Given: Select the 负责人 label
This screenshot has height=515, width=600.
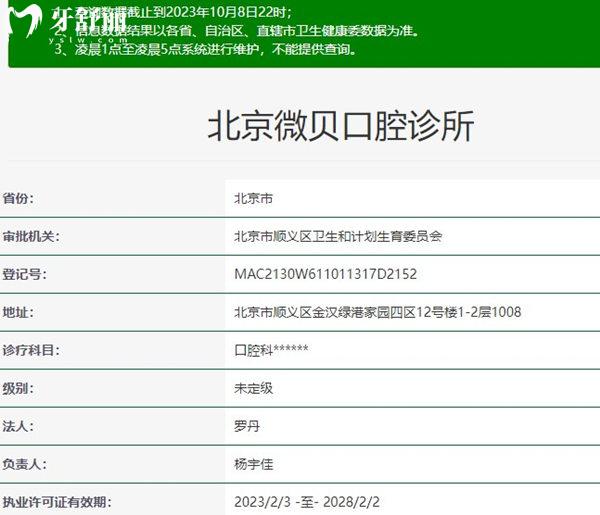Looking at the screenshot, I should tap(24, 464).
